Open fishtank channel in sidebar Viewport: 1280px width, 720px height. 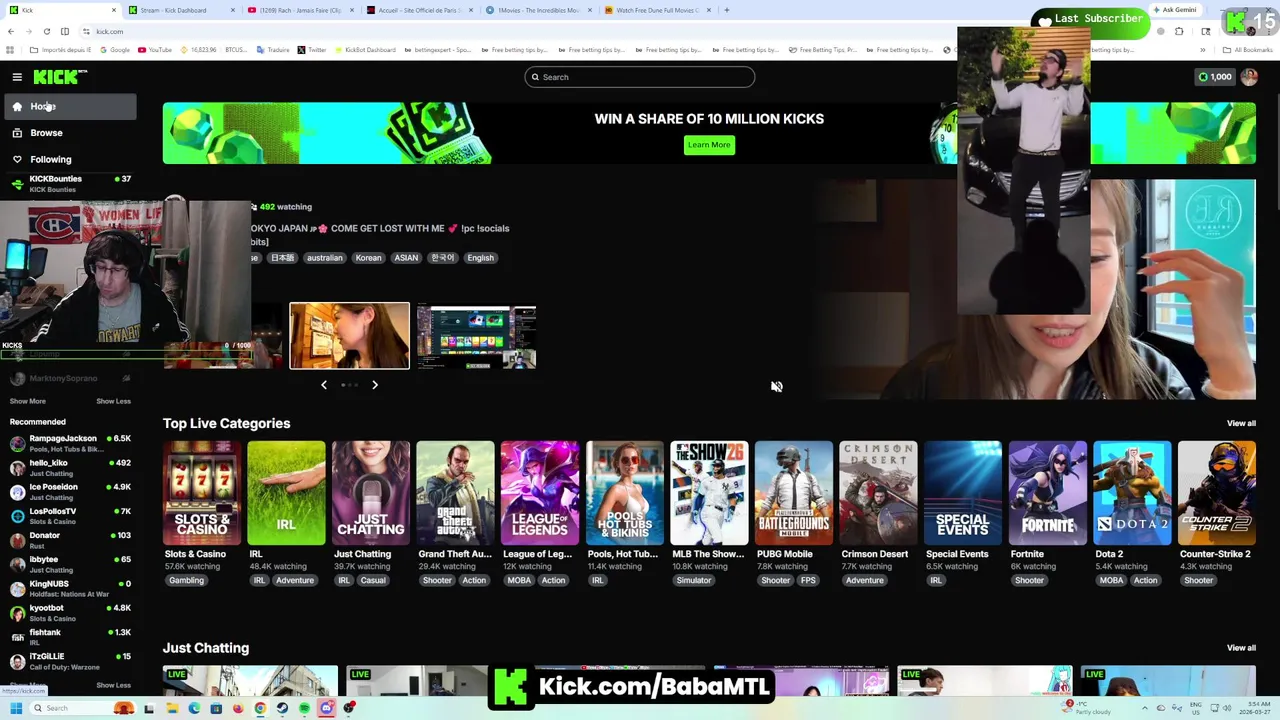[70, 637]
